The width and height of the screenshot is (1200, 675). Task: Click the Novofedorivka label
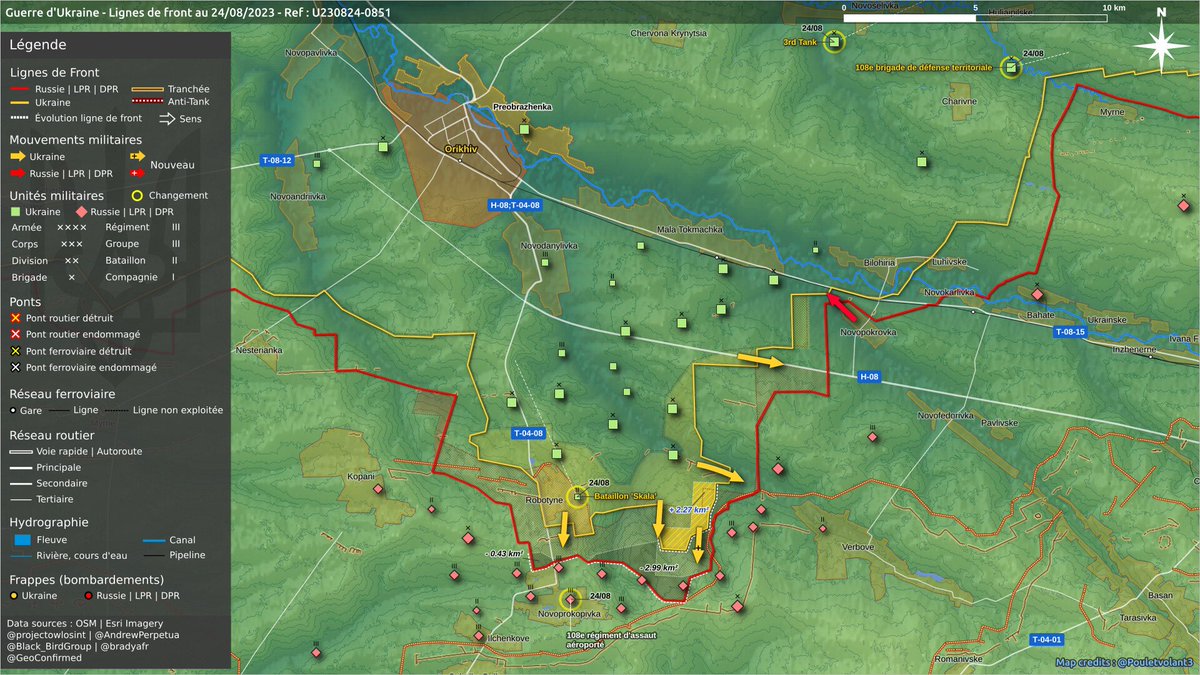(946, 414)
